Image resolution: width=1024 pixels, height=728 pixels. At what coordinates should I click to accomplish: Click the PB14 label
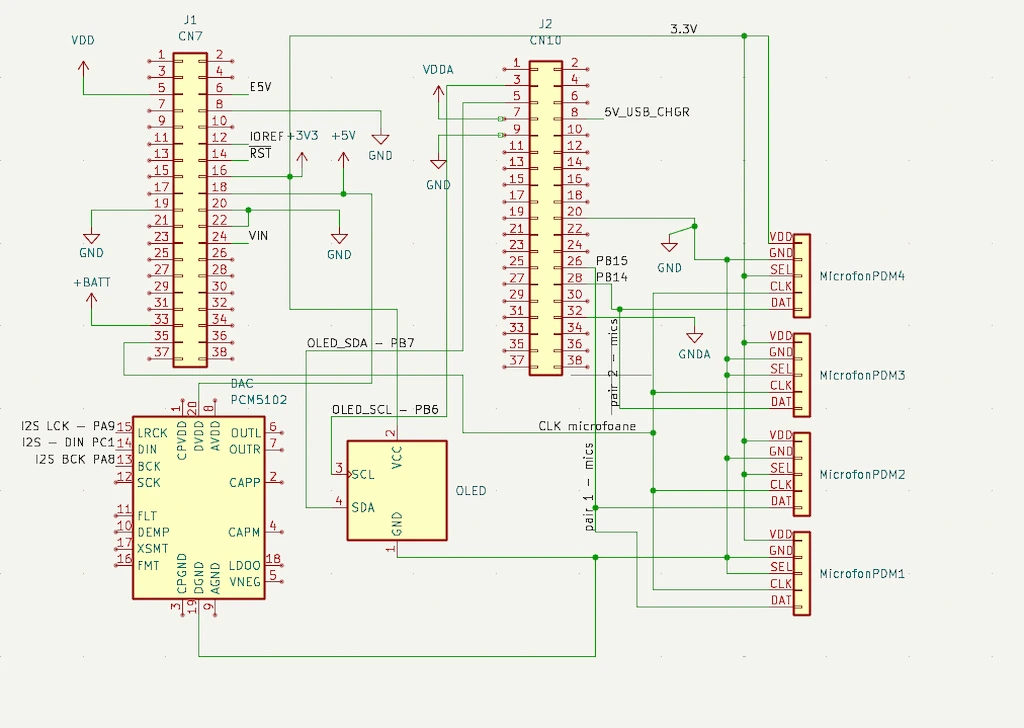click(x=612, y=277)
